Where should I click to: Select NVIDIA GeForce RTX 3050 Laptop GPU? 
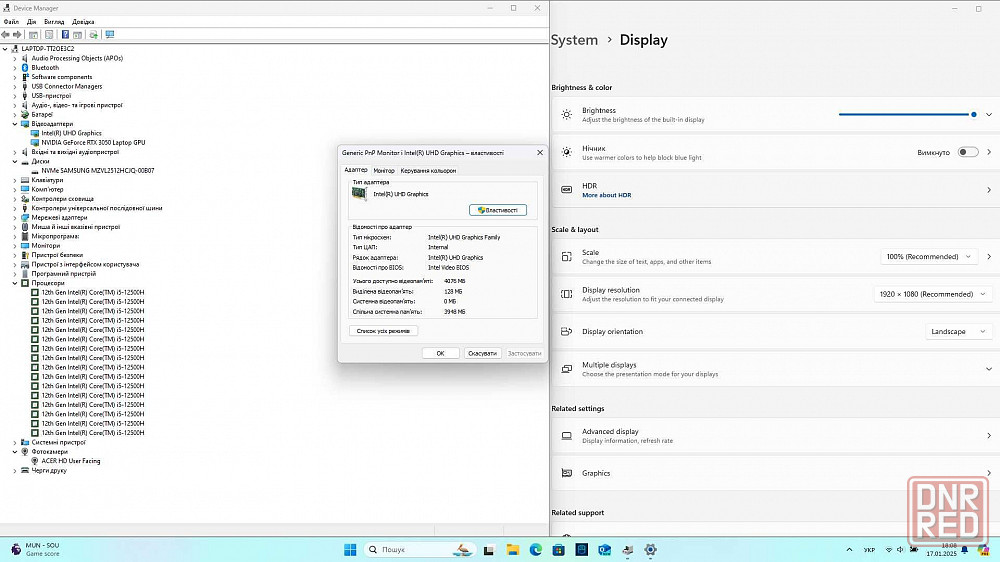[93, 143]
